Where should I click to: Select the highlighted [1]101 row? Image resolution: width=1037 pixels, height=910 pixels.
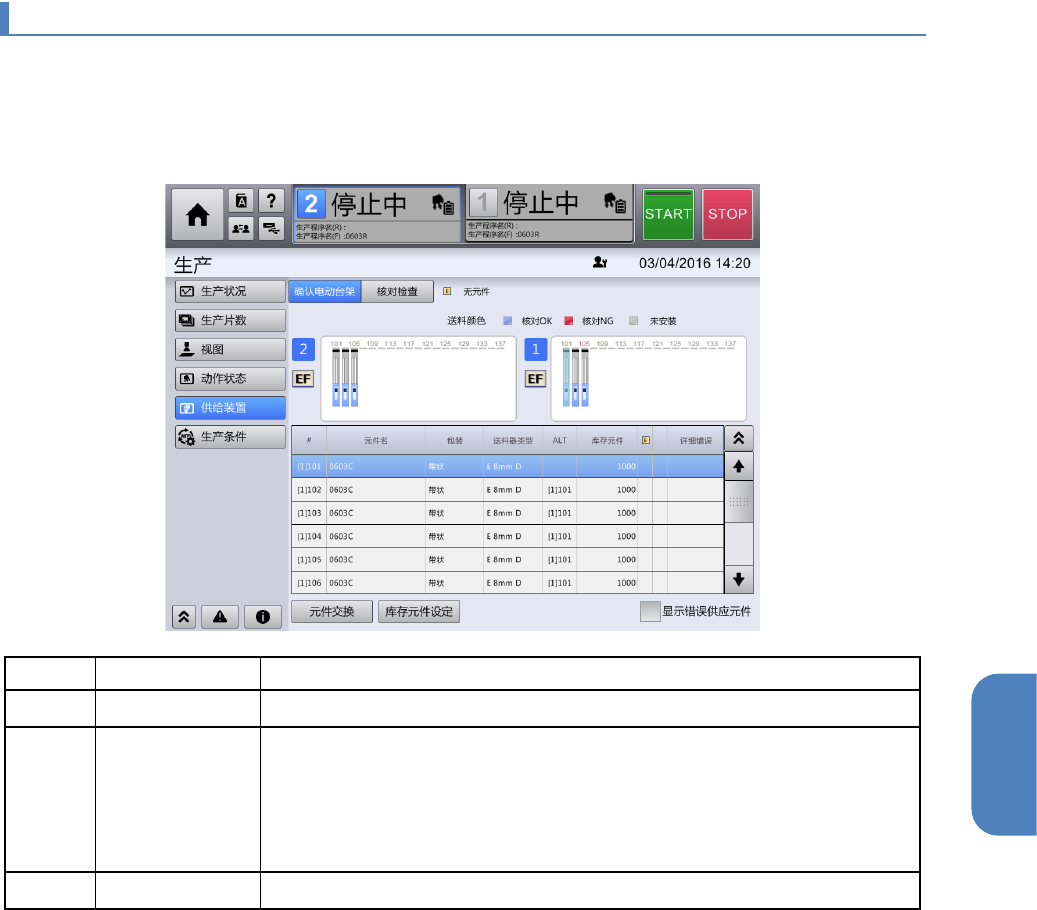[507, 466]
